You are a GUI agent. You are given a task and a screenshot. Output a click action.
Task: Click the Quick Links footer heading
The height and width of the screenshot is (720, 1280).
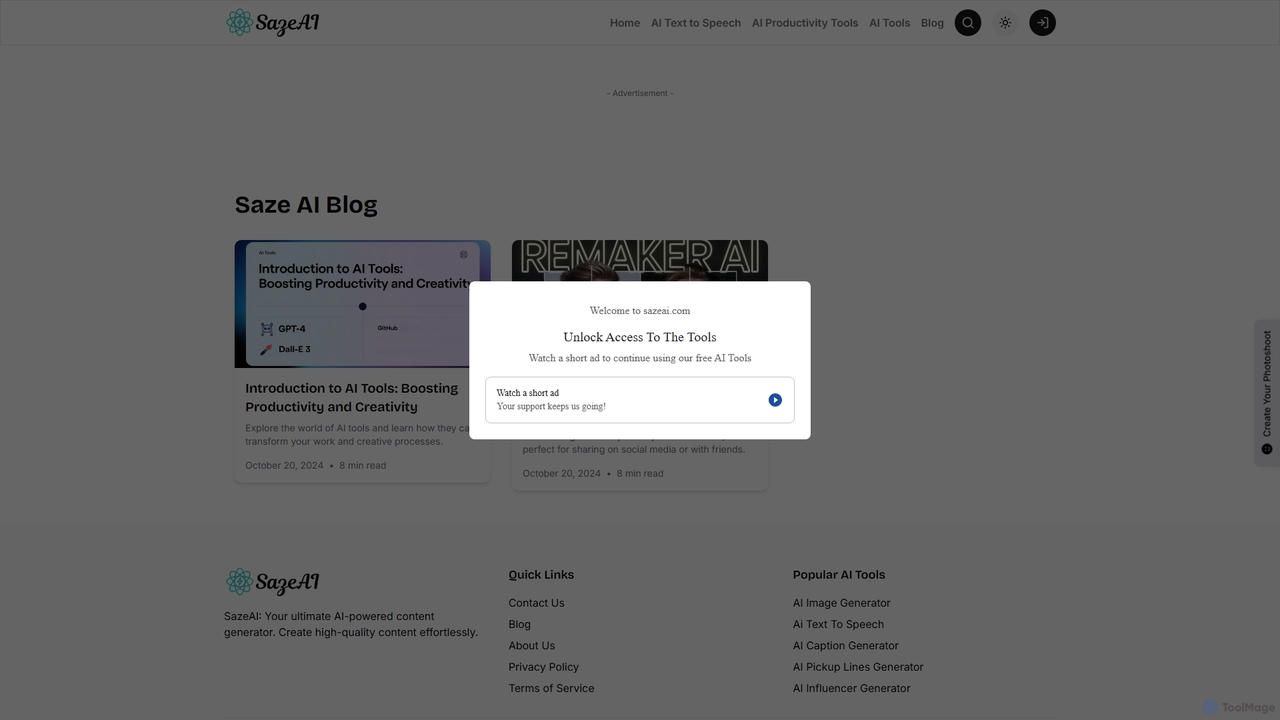[541, 575]
